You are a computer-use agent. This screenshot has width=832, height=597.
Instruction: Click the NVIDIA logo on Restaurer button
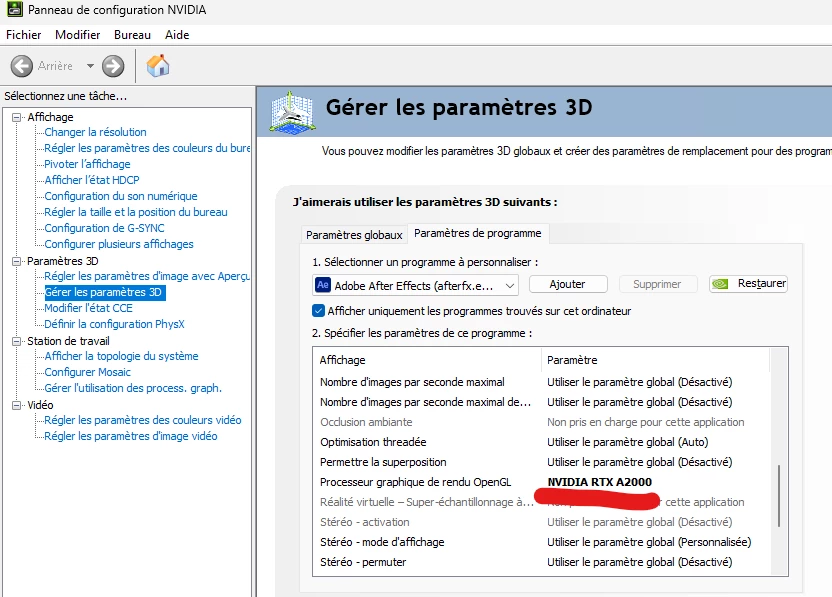[x=720, y=284]
